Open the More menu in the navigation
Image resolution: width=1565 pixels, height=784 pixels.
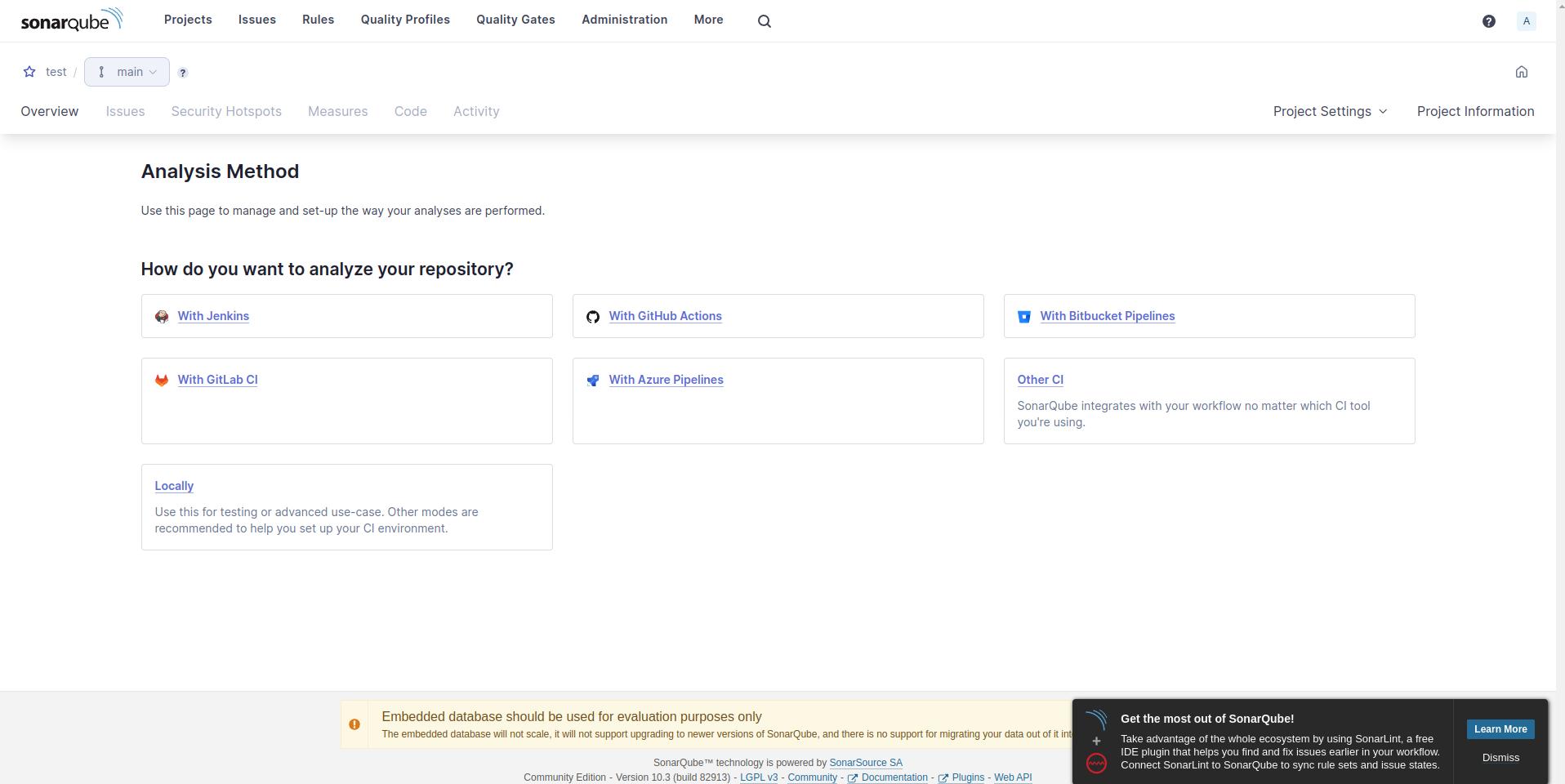707,20
